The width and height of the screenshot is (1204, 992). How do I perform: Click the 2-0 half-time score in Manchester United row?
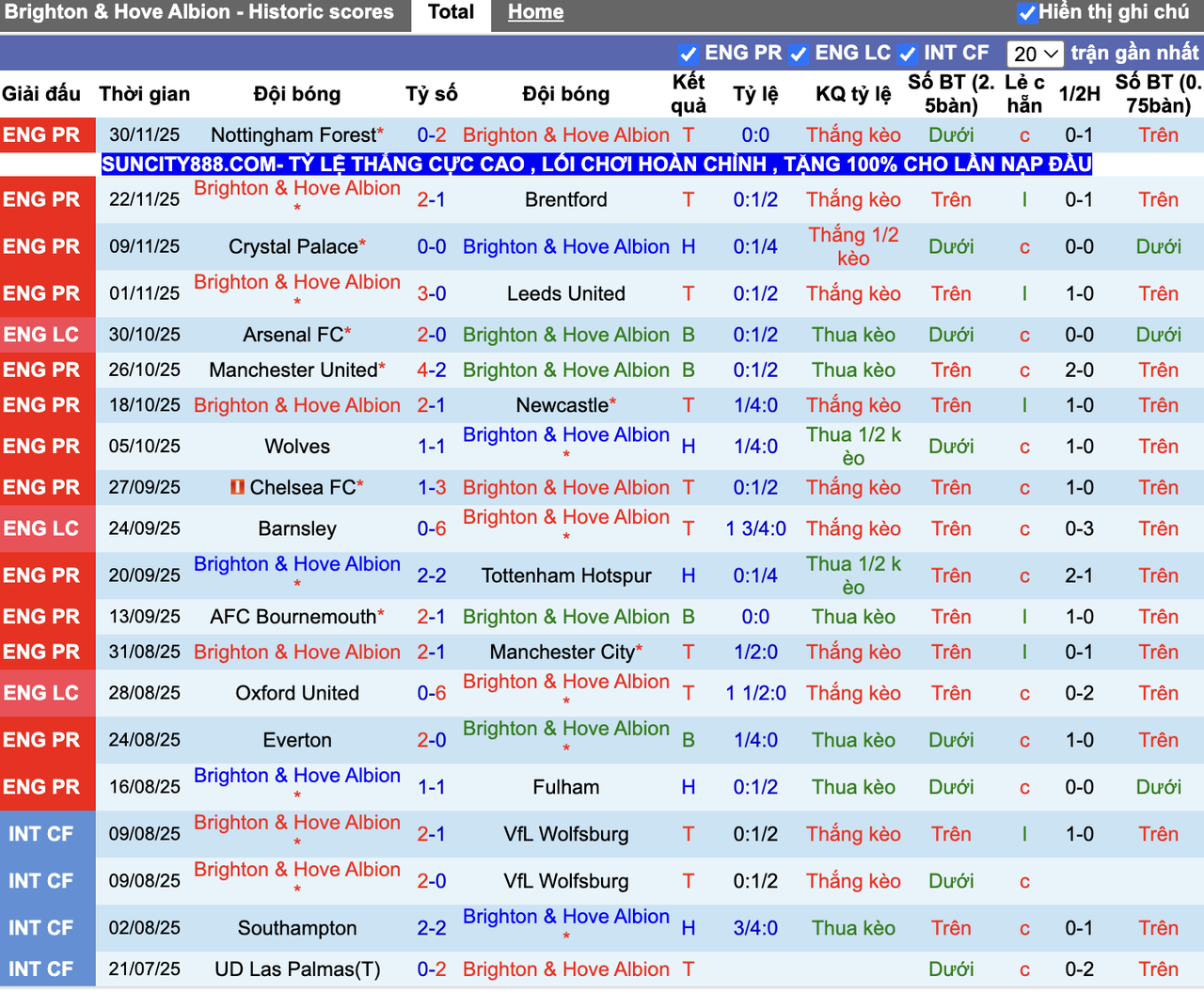[1079, 370]
